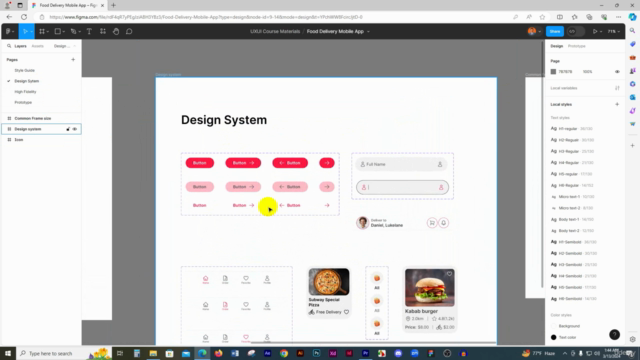The image size is (640, 360).
Task: Select the Hand tool
Action: point(116,31)
